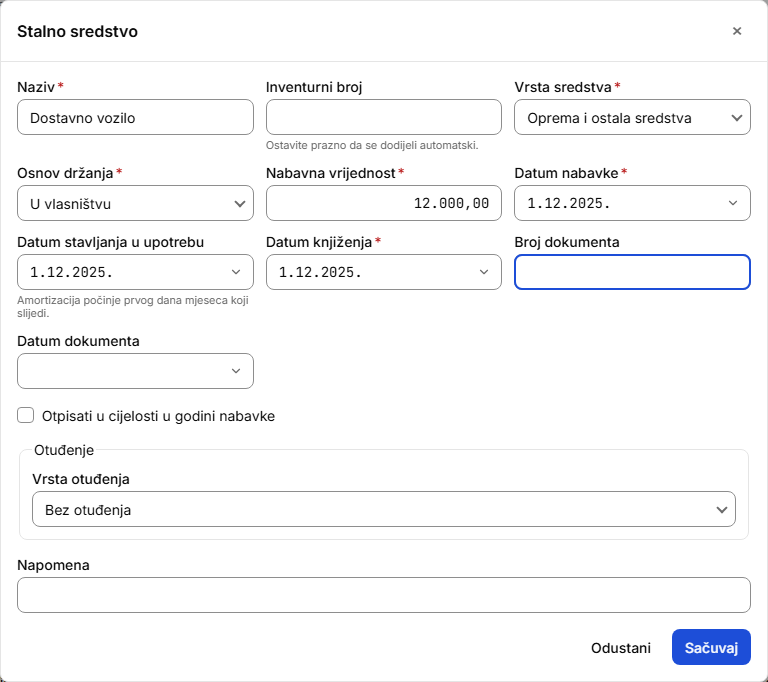Click the Odustani button
This screenshot has width=768, height=682.
pyautogui.click(x=621, y=648)
